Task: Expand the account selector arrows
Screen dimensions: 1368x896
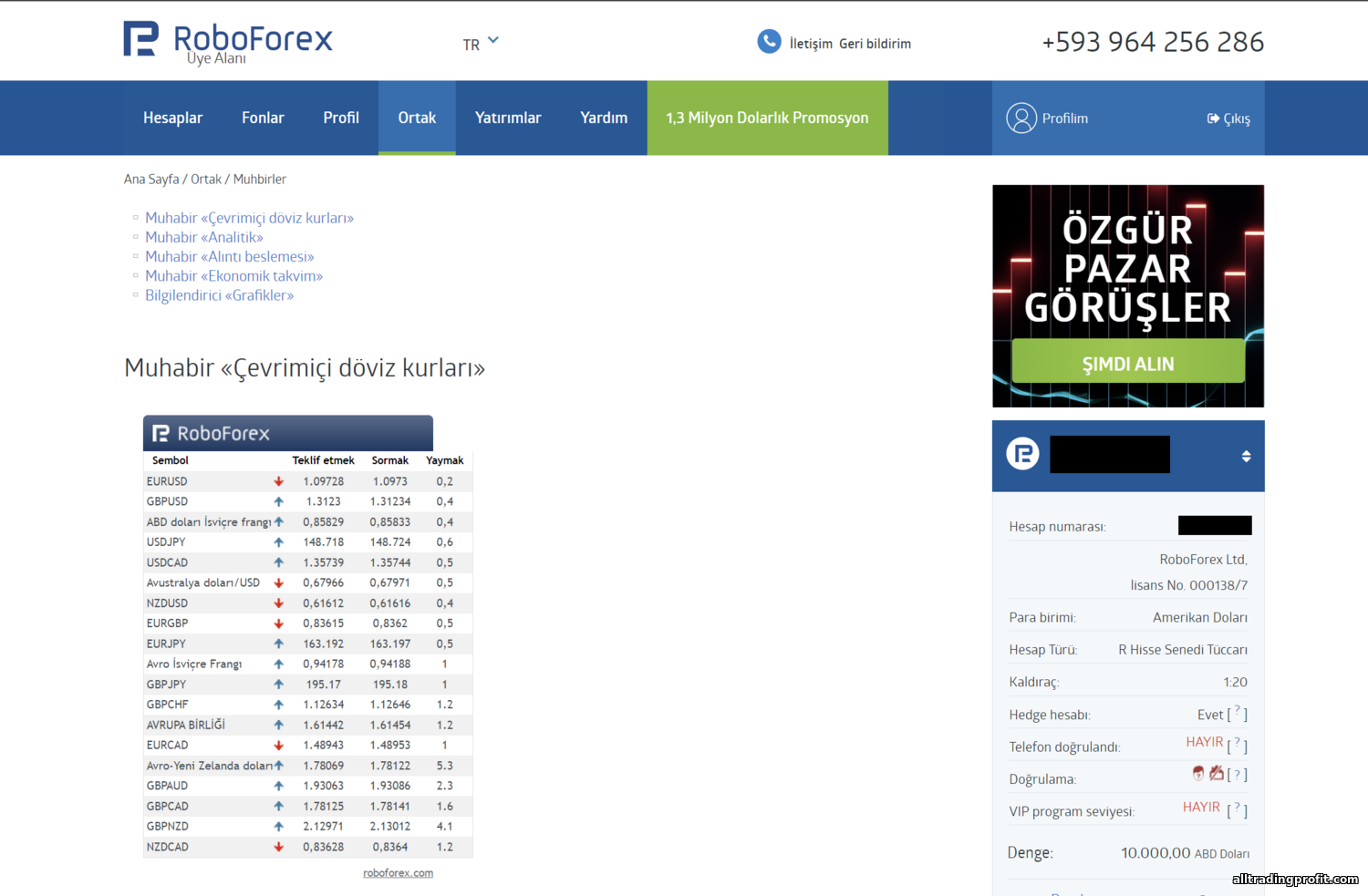Action: tap(1246, 456)
